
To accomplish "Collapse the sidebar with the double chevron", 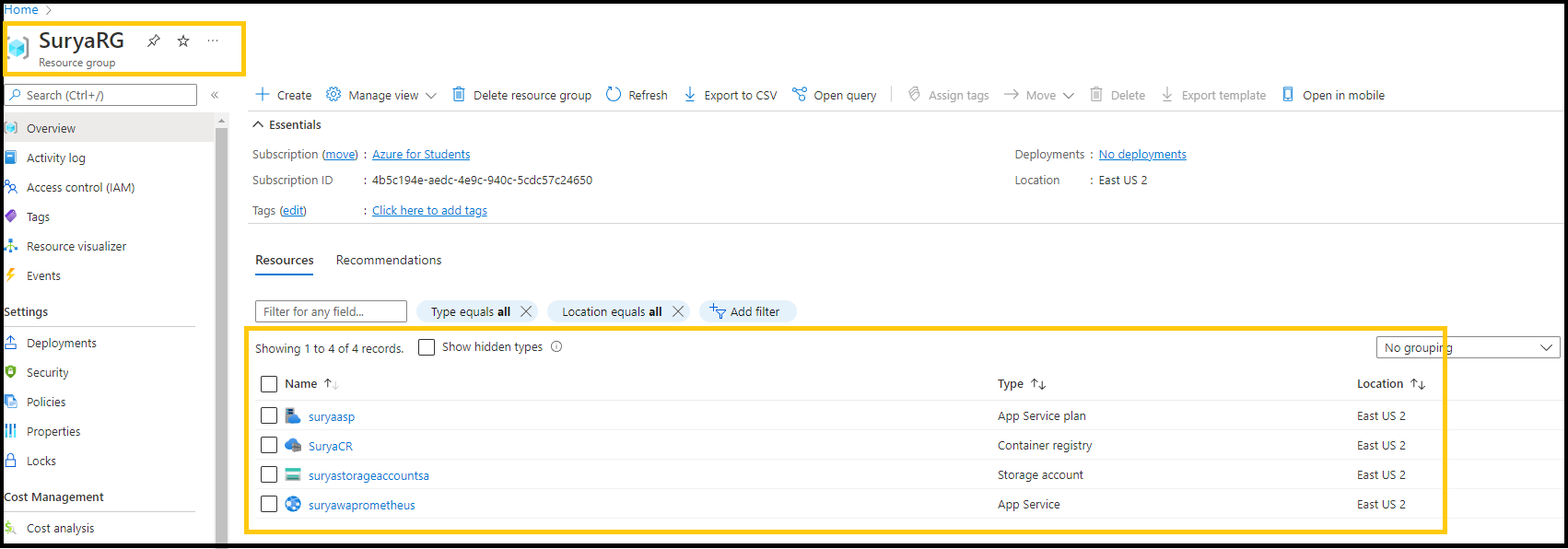I will point(215,95).
